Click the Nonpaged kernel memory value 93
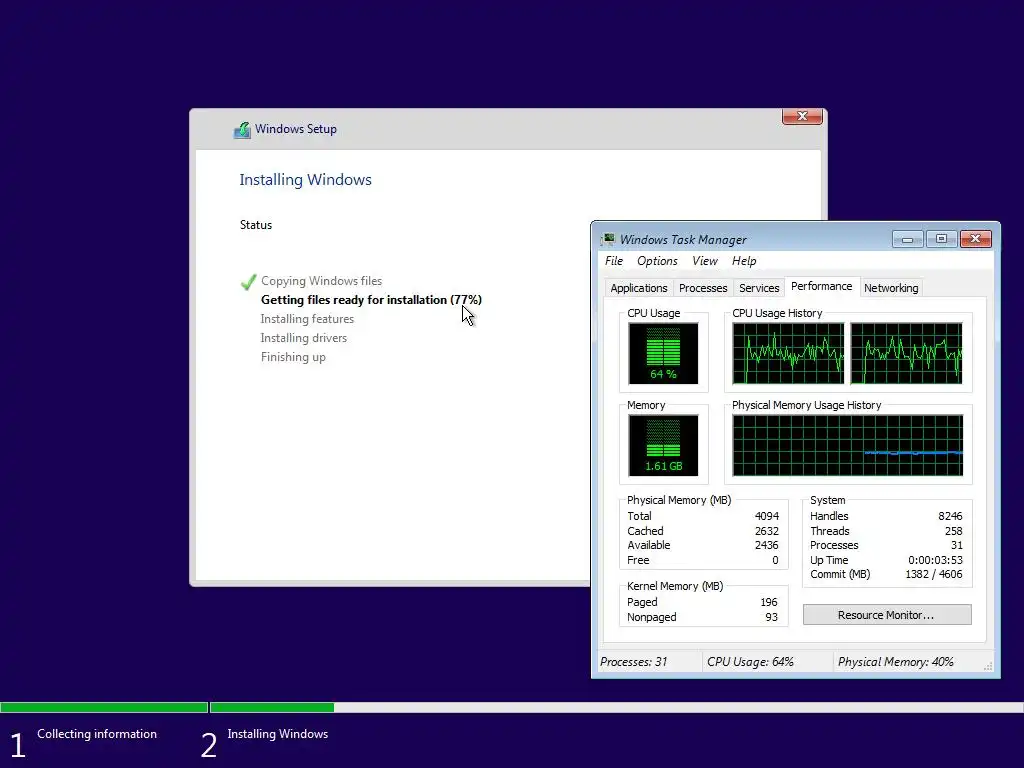This screenshot has height=768, width=1024. pos(771,617)
